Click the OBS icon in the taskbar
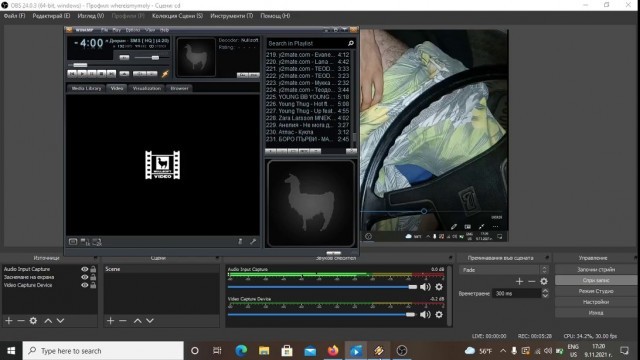This screenshot has height=360, width=640. pyautogui.click(x=402, y=351)
